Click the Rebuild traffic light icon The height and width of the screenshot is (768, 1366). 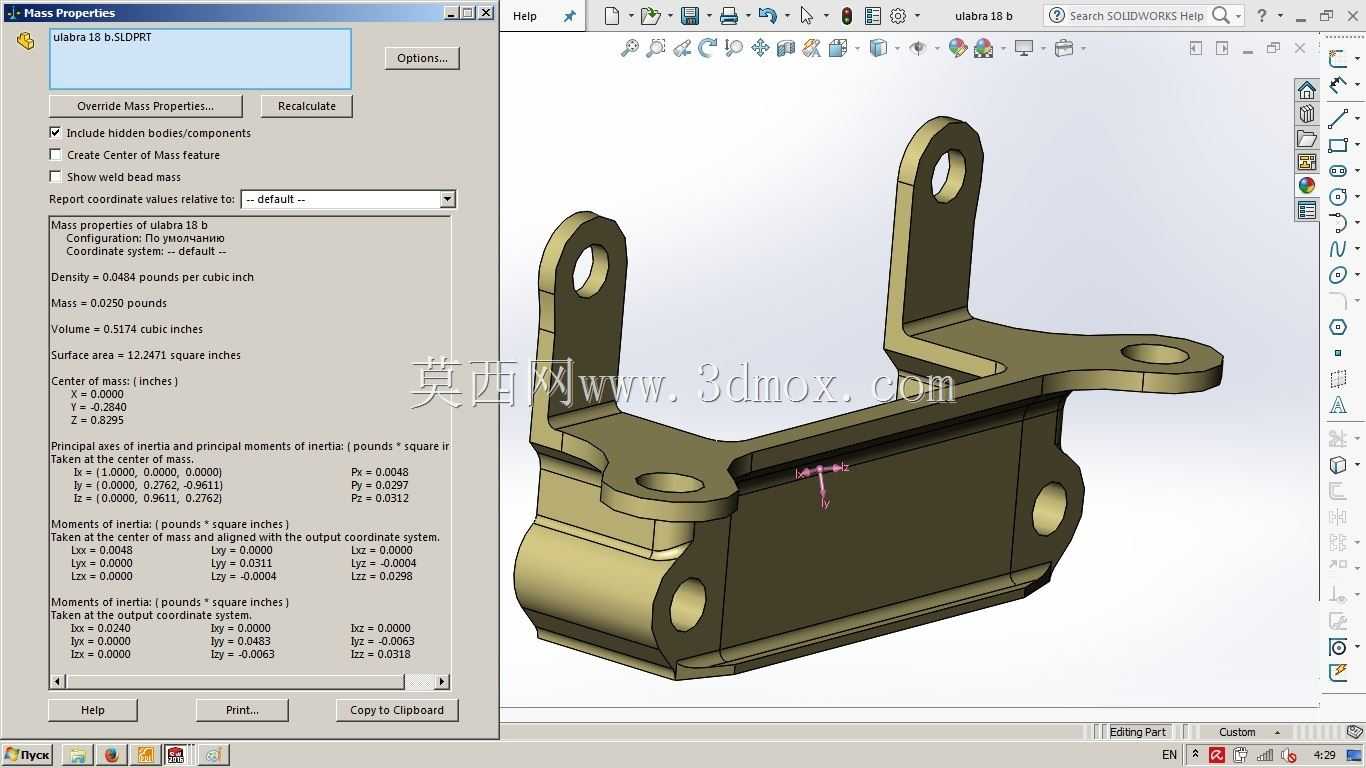point(846,16)
